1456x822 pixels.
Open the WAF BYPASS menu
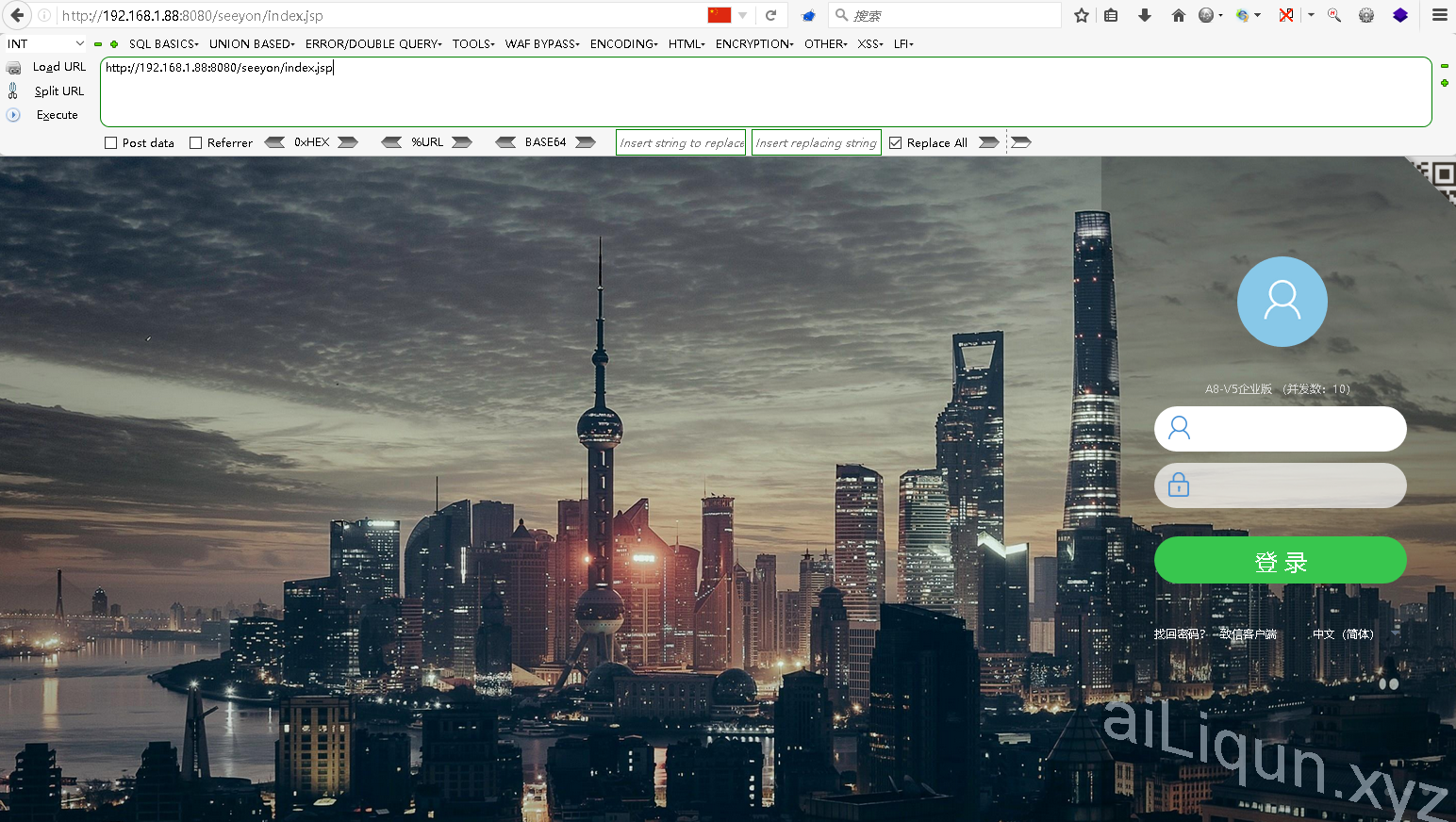coord(542,43)
